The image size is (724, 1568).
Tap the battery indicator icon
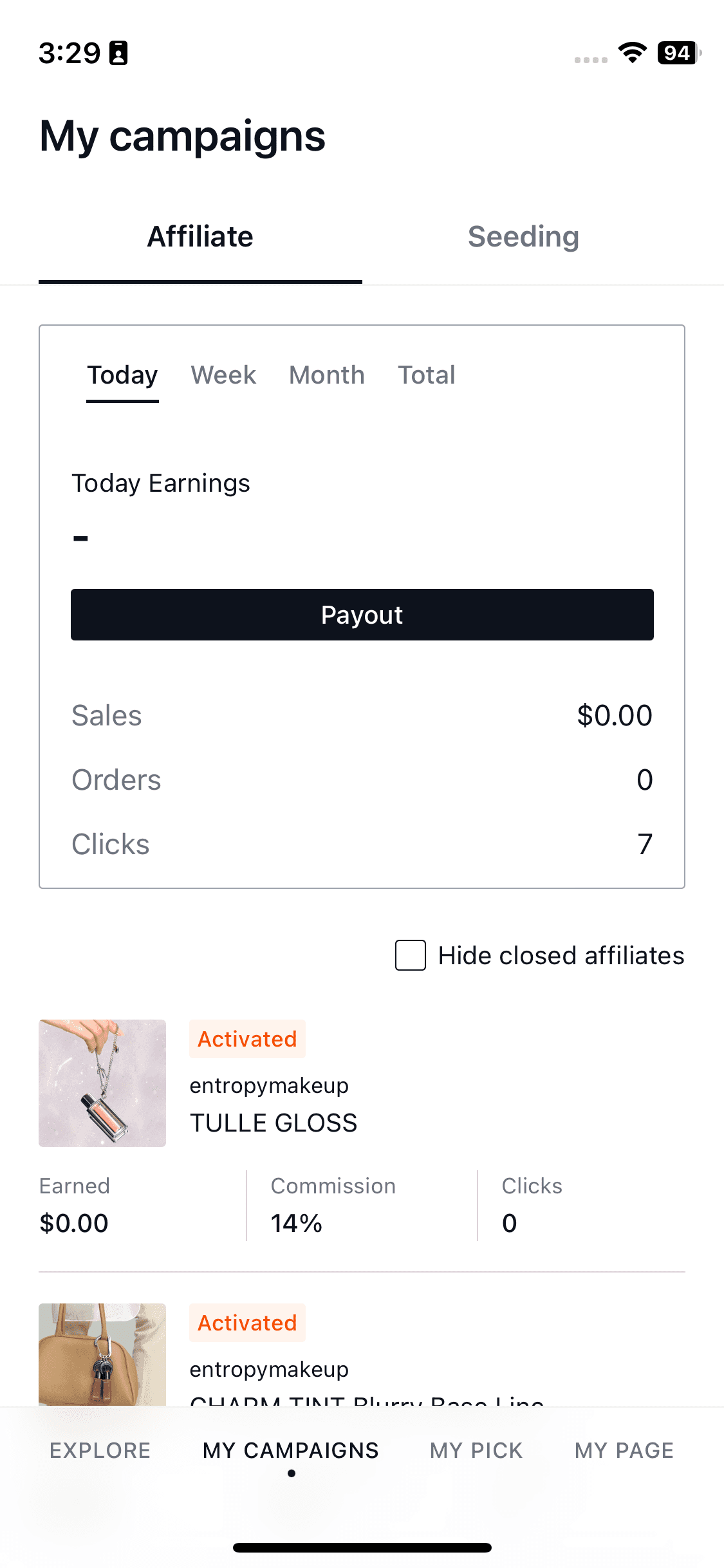pyautogui.click(x=678, y=53)
